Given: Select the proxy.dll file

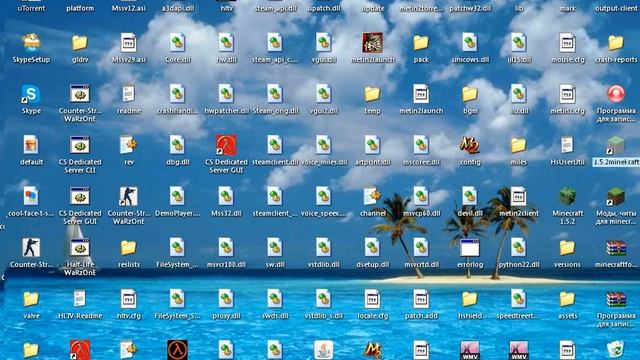Looking at the screenshot, I should click(x=226, y=299).
